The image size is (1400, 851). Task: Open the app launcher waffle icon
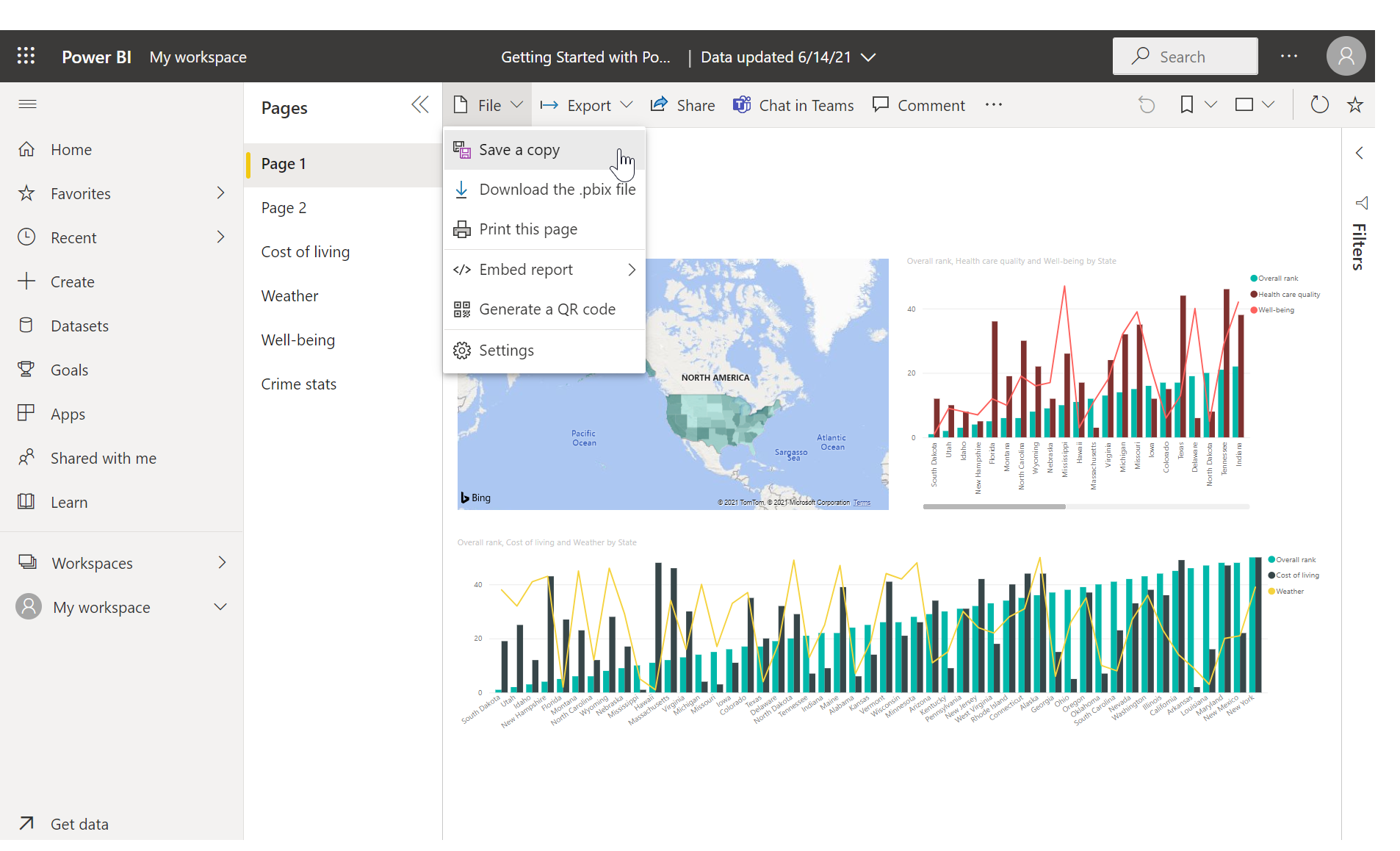click(26, 57)
